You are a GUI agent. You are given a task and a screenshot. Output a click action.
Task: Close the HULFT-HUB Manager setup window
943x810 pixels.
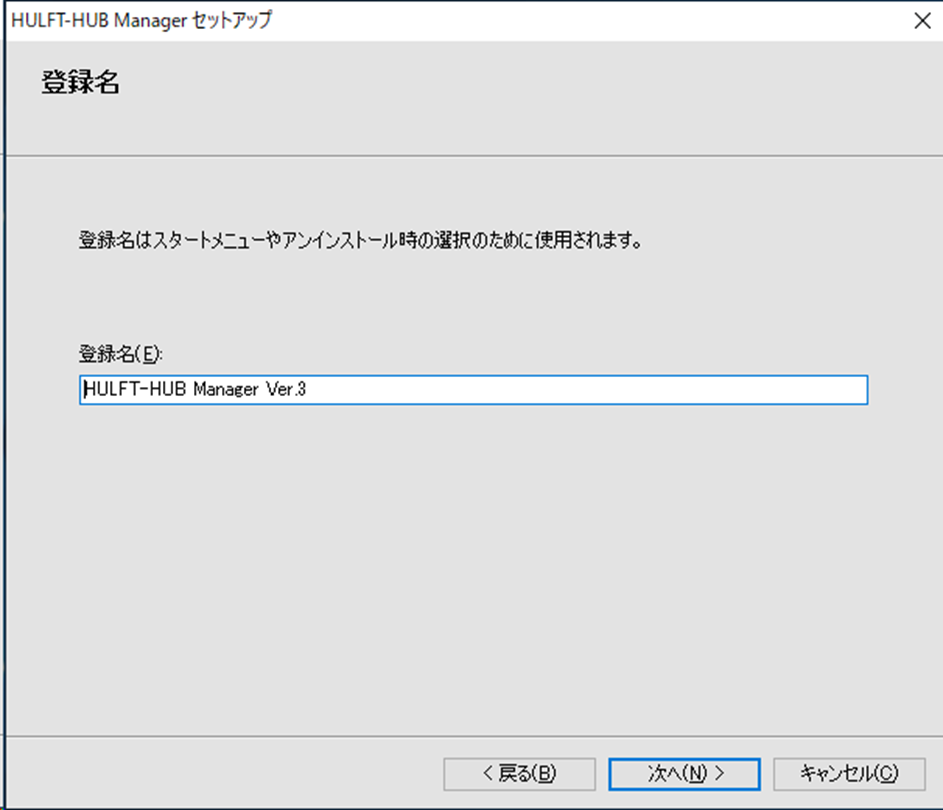pos(922,20)
